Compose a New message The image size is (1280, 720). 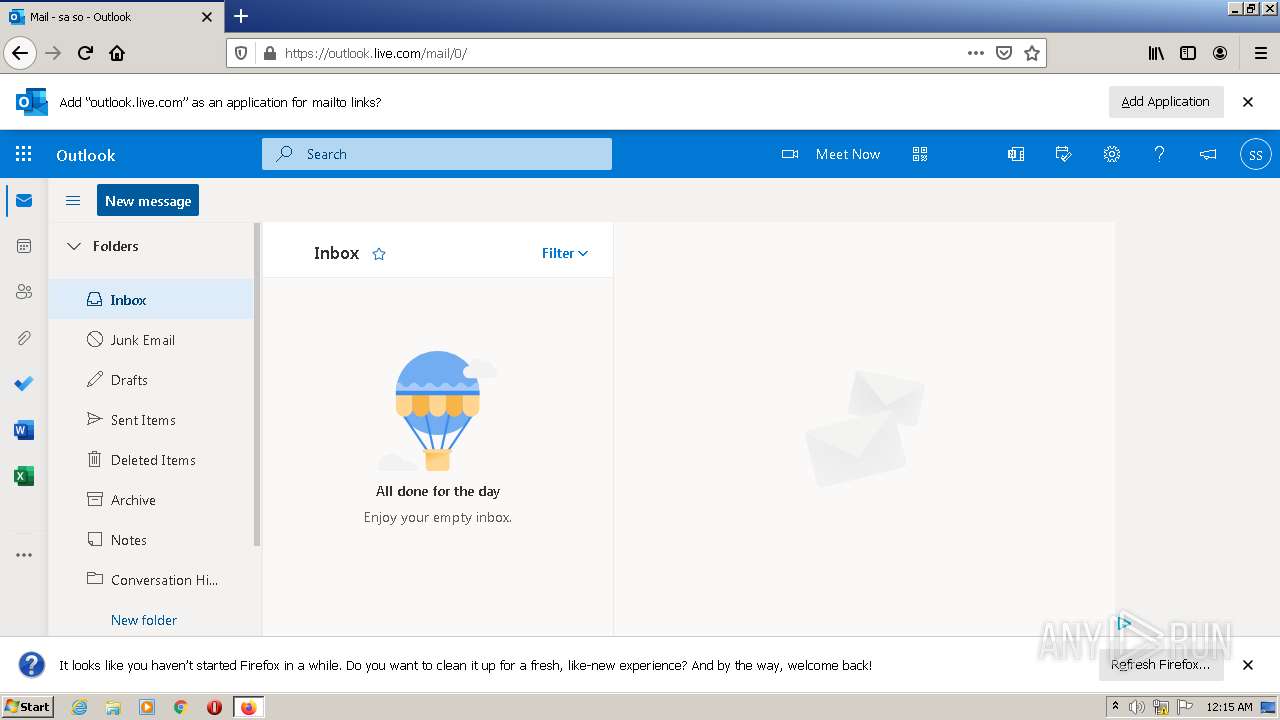click(x=148, y=200)
